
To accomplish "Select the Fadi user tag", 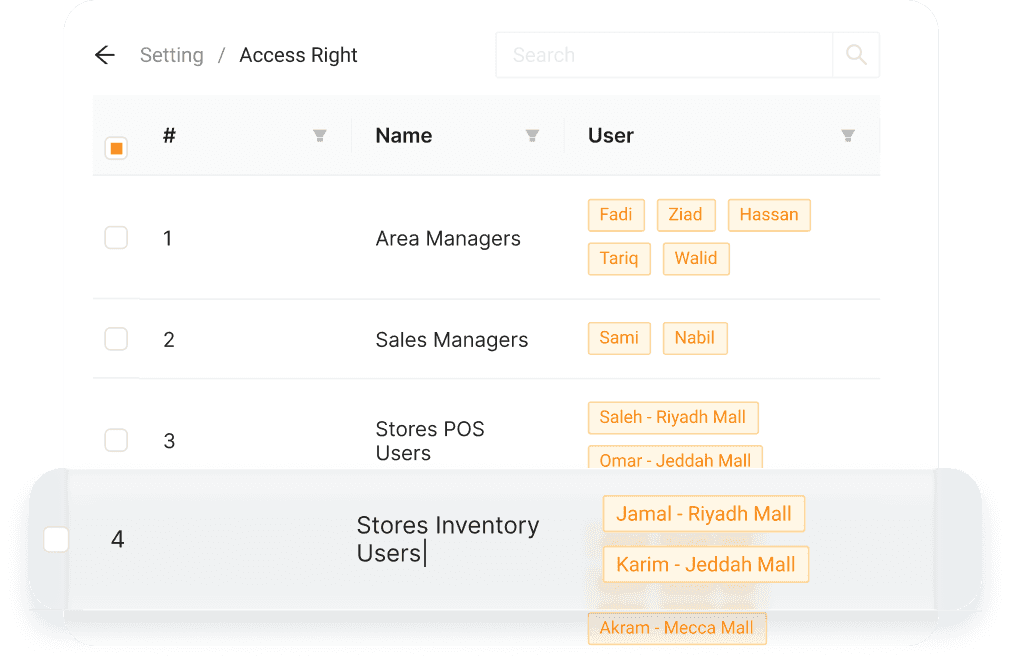I will pyautogui.click(x=616, y=214).
